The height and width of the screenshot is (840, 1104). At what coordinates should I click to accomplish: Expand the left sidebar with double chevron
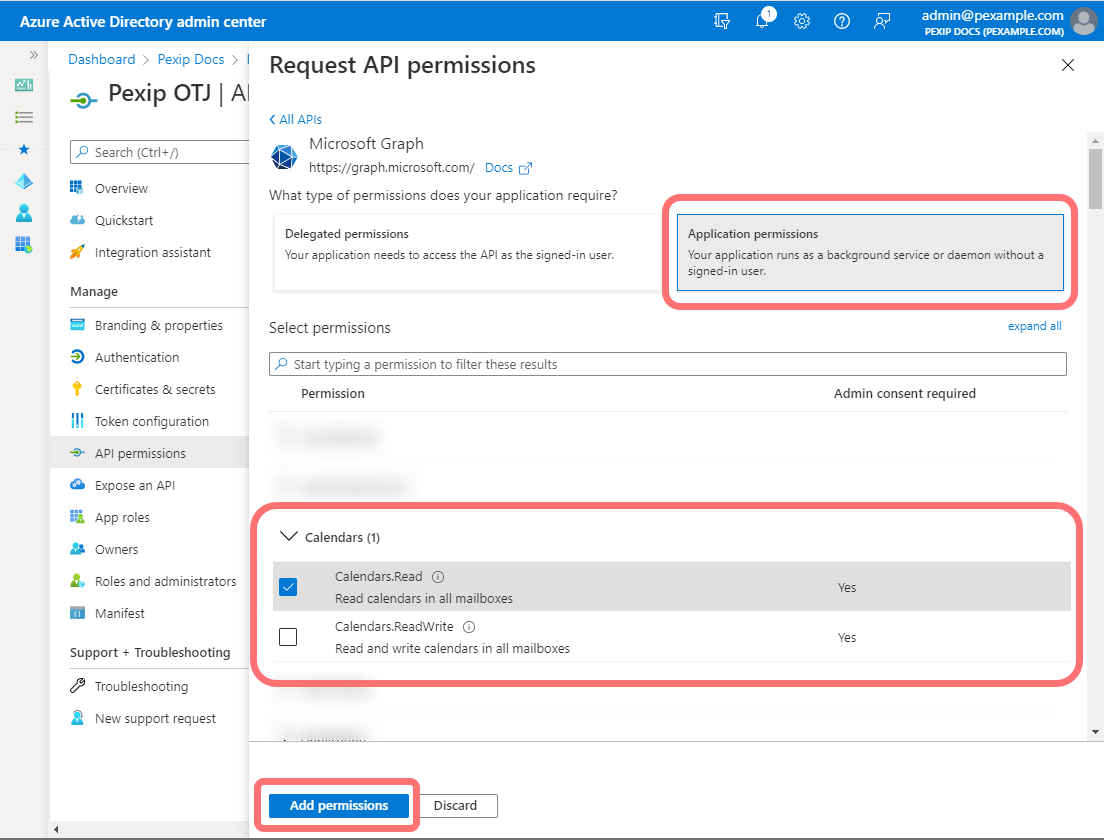(x=33, y=55)
